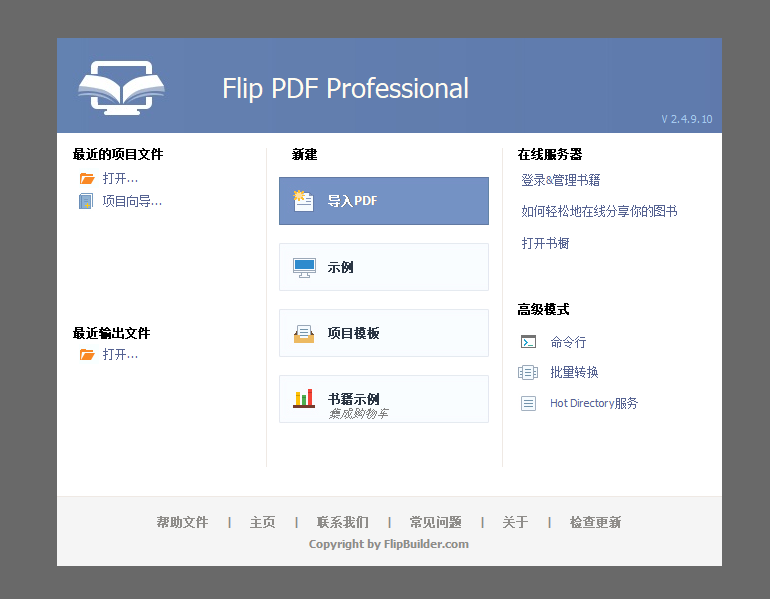Click the Hot Directory服务 list icon

[x=528, y=404]
